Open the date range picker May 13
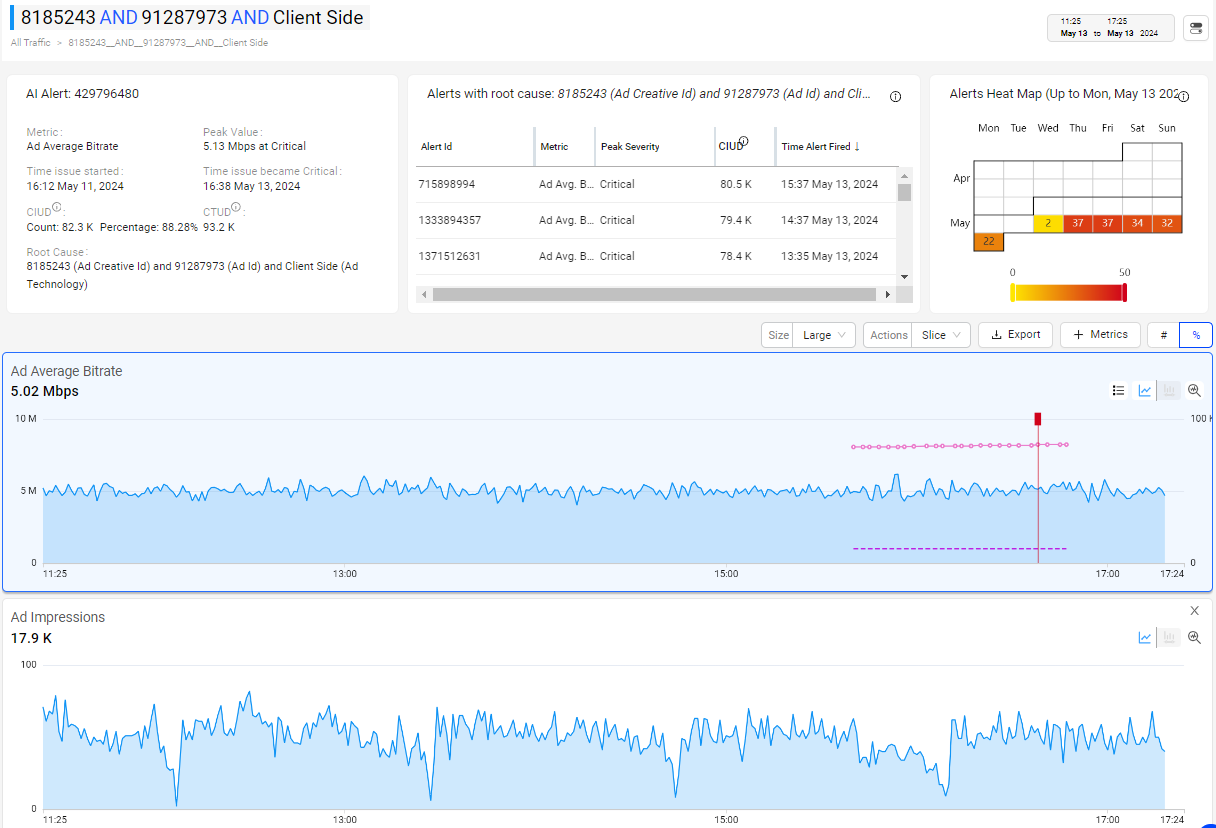Image resolution: width=1216 pixels, height=828 pixels. coord(1110,28)
